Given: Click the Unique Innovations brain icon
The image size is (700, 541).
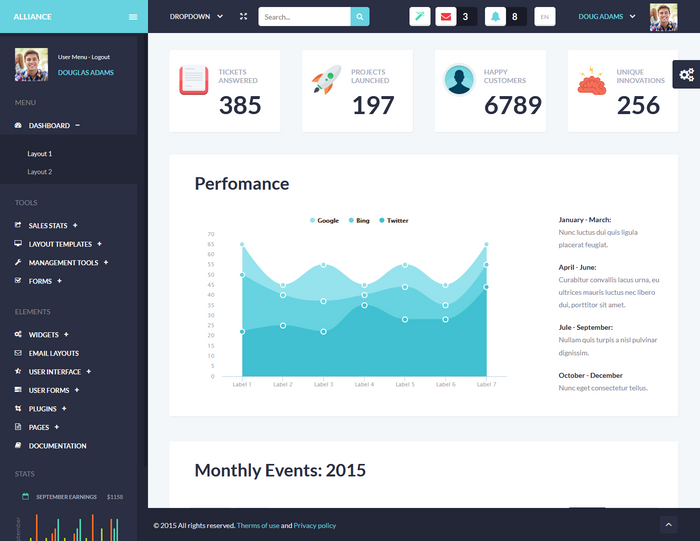Looking at the screenshot, I should point(592,80).
